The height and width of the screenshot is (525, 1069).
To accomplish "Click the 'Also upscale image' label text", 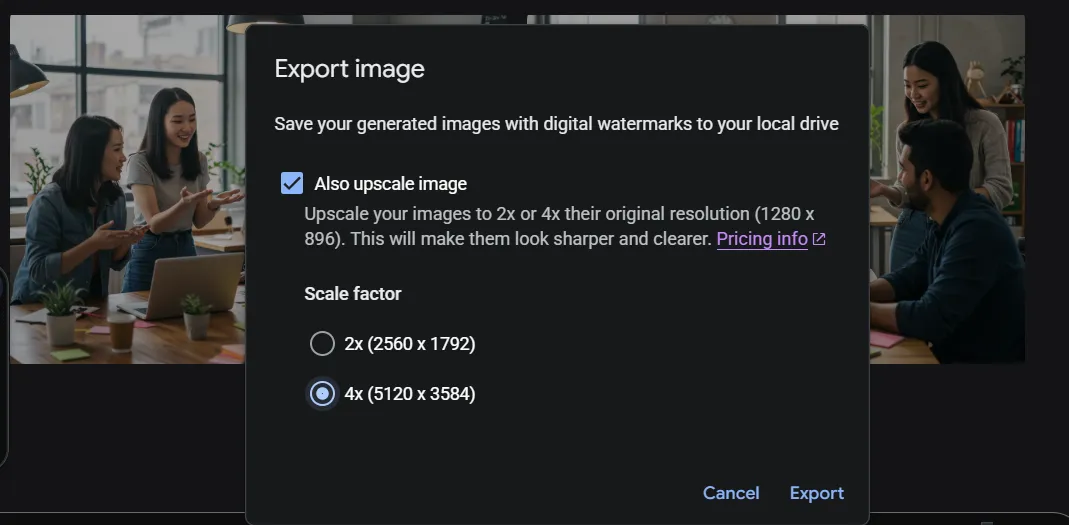I will (x=390, y=184).
